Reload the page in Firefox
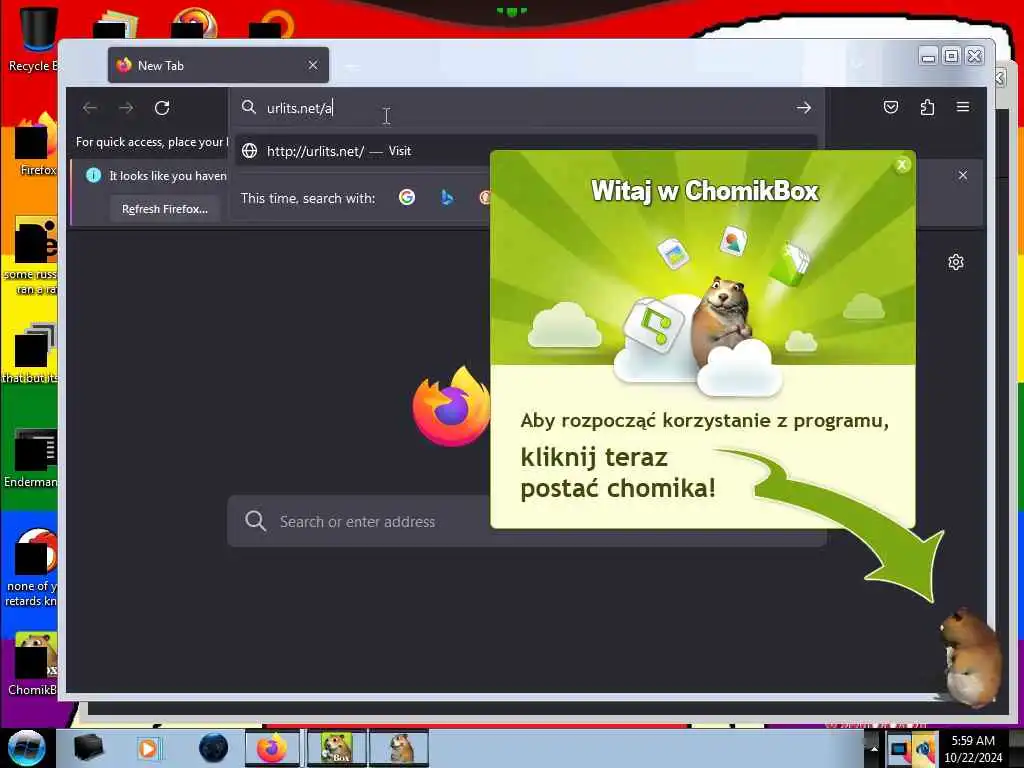 pos(162,108)
